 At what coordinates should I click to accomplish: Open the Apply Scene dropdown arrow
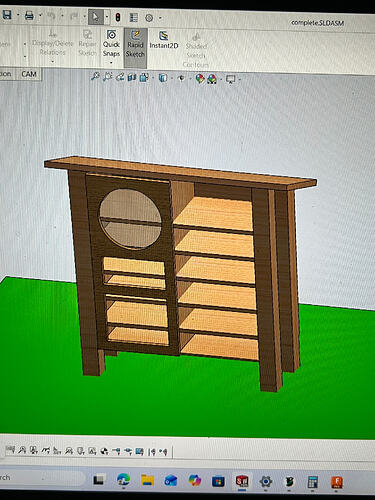pos(221,80)
